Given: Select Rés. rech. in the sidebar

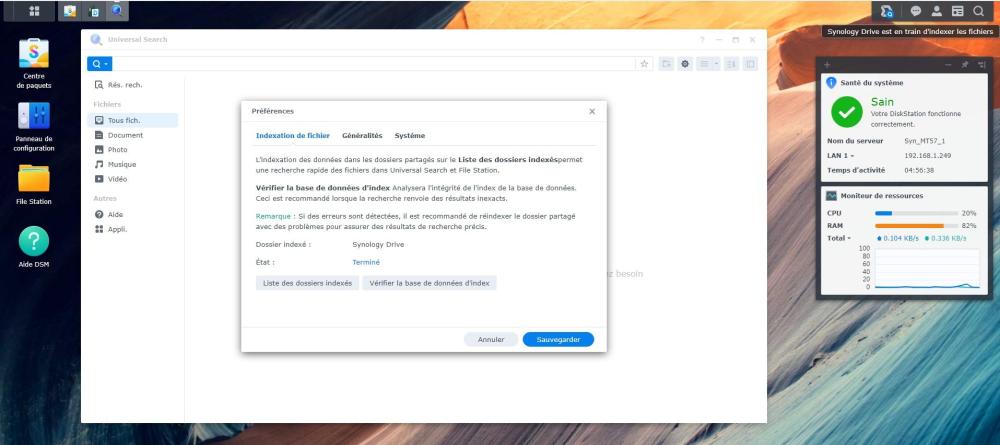Looking at the screenshot, I should [133, 85].
